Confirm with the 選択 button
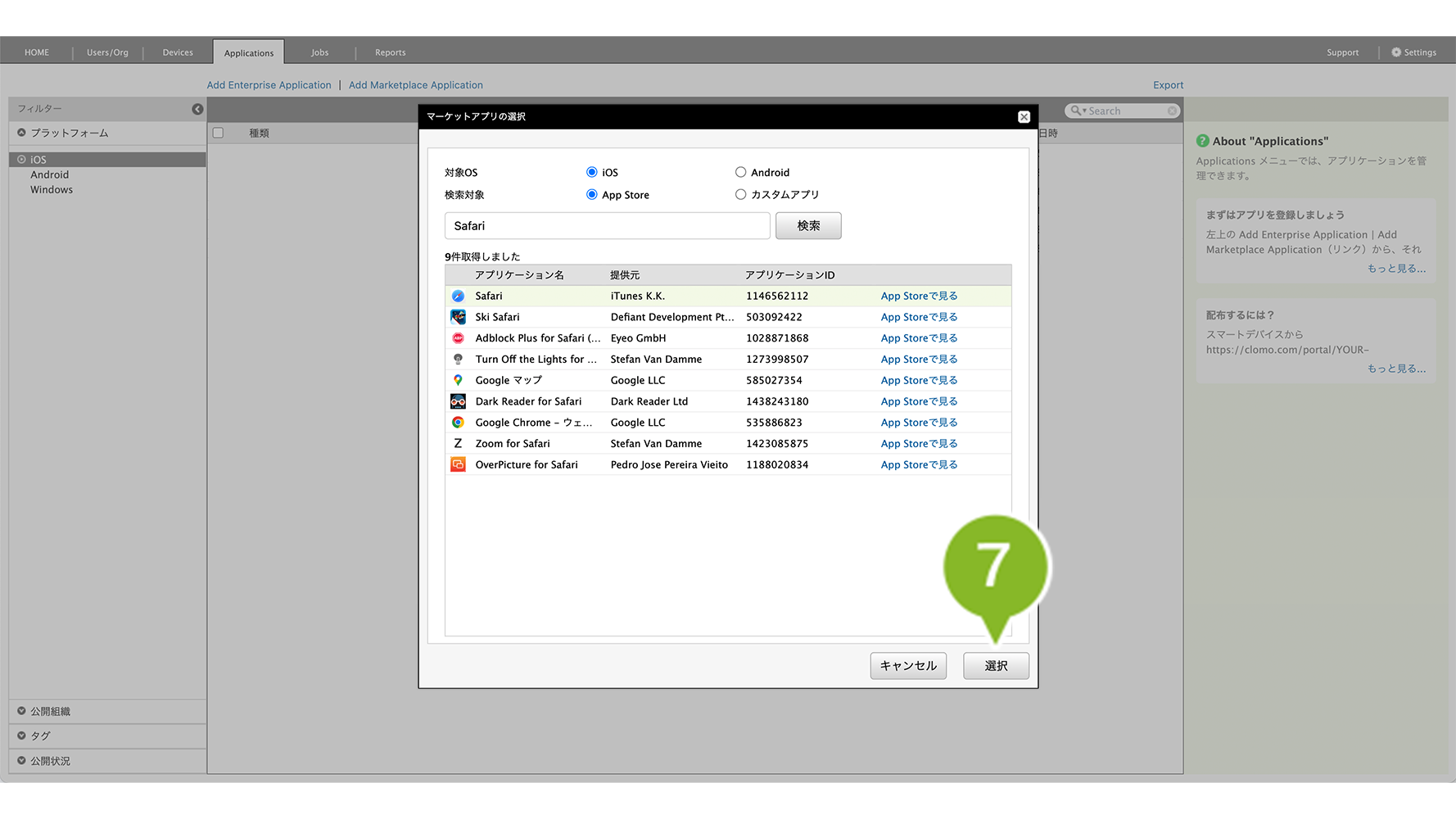Viewport: 1456px width, 819px height. pos(996,666)
